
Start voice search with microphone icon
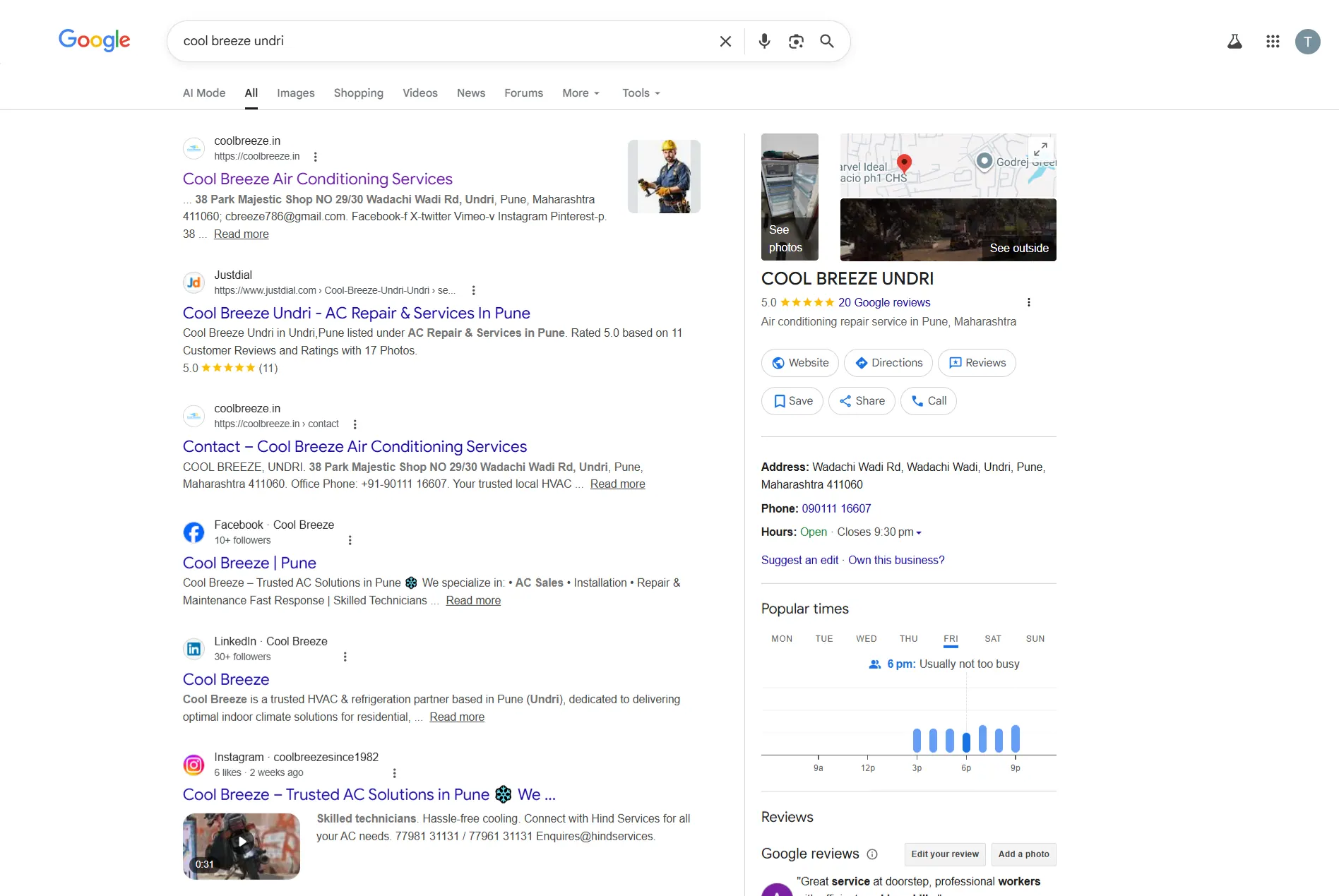[x=764, y=42]
